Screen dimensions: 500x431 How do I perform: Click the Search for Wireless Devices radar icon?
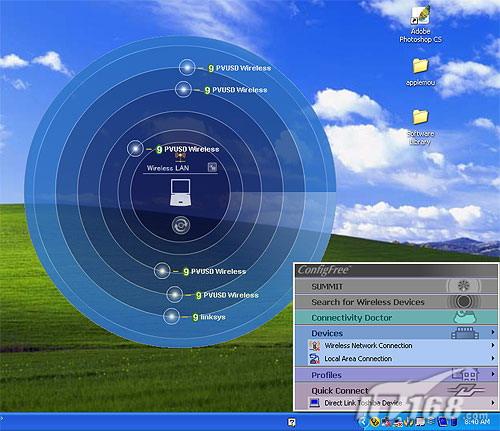coord(464,302)
